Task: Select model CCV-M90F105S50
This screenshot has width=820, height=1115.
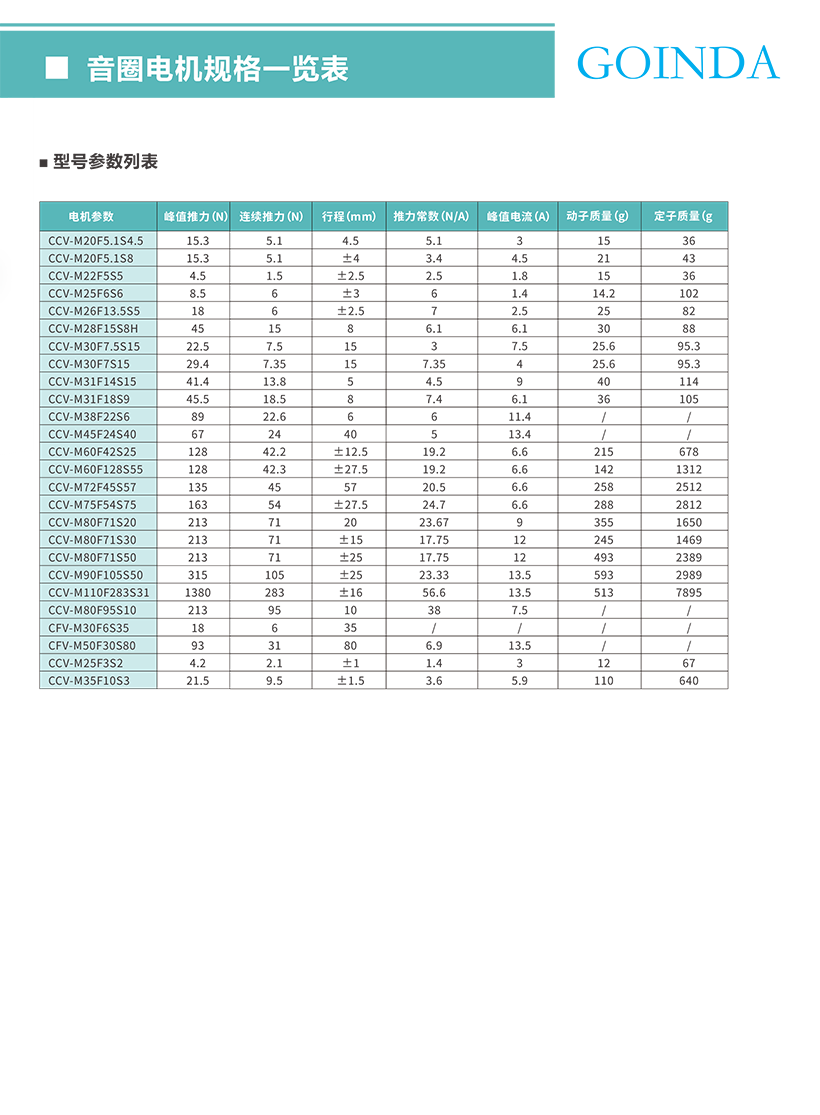Action: (x=95, y=575)
